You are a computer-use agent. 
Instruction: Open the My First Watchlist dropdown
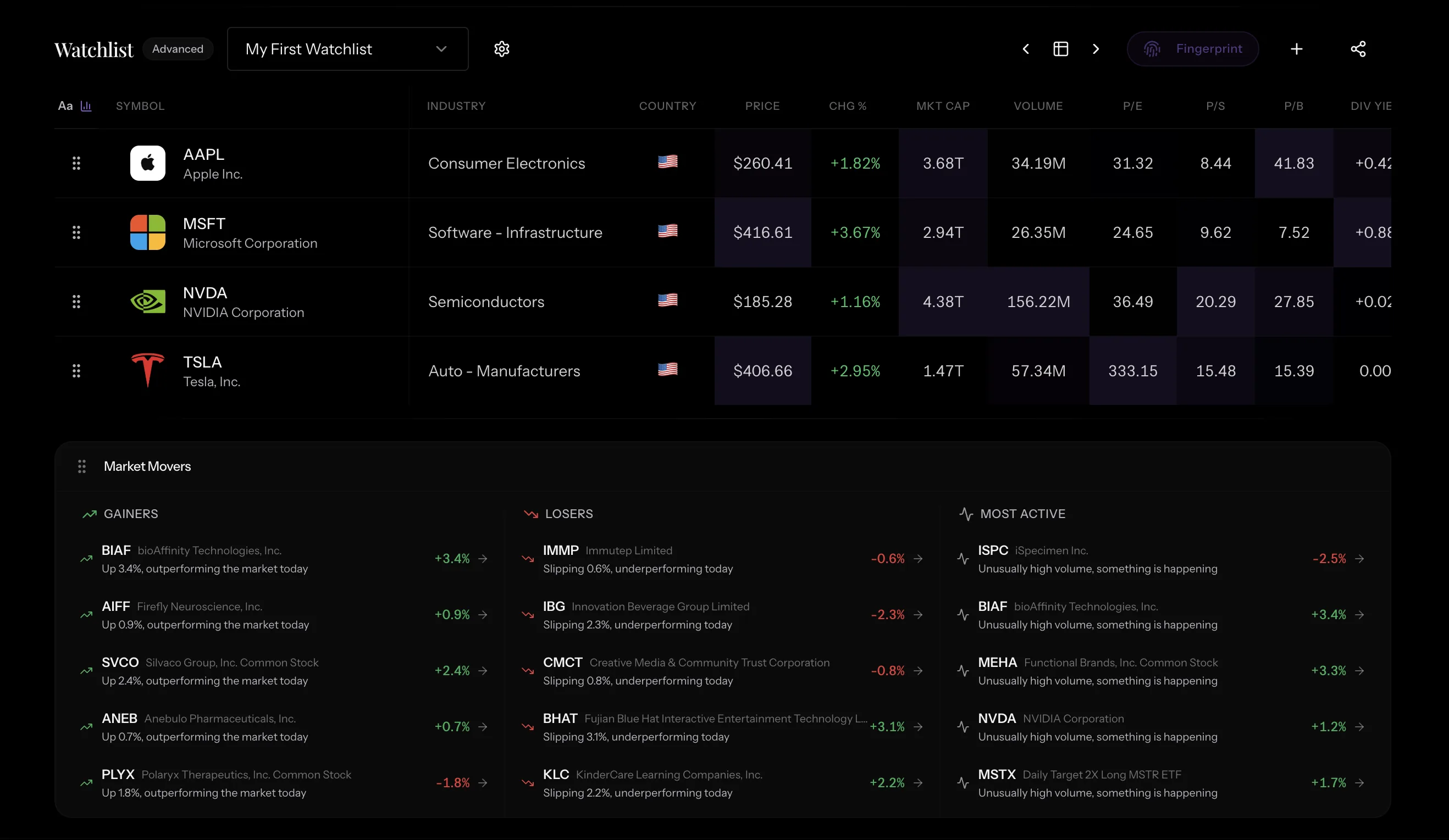tap(347, 49)
